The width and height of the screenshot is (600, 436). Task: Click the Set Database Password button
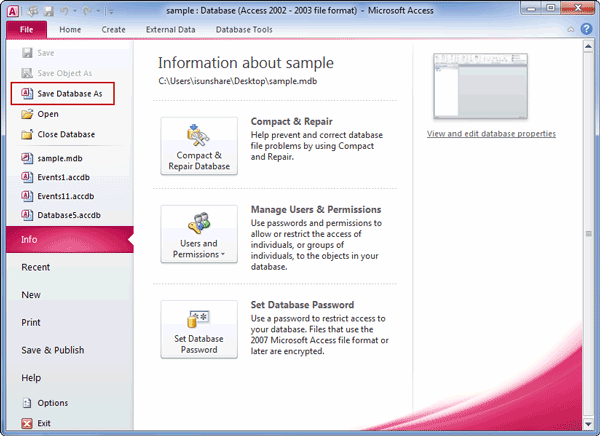(x=199, y=329)
